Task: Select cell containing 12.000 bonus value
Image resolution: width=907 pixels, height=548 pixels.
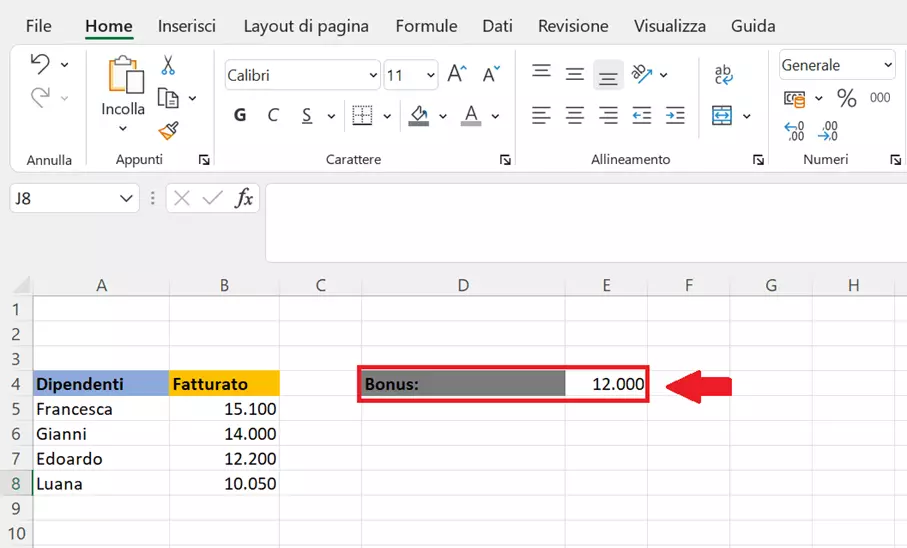Action: (x=606, y=384)
